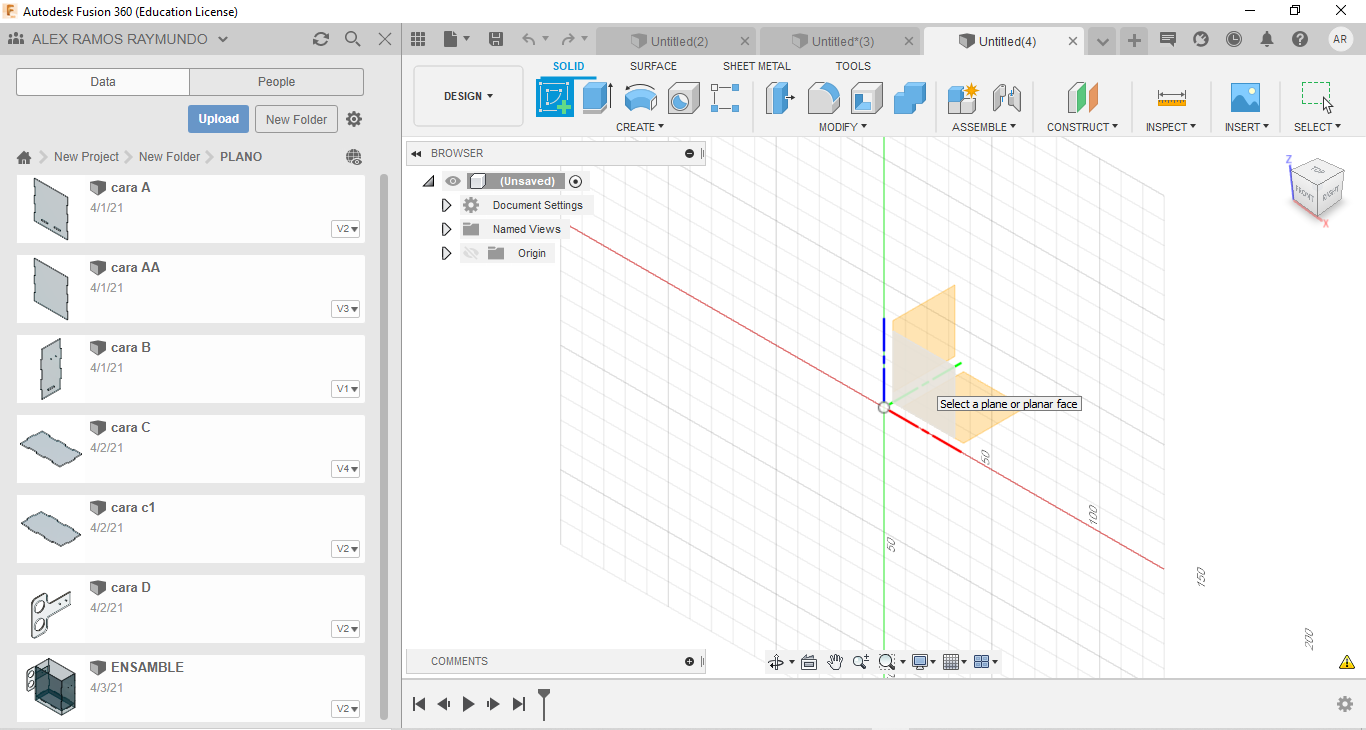Search in the data panel
This screenshot has height=730, width=1366.
352,39
